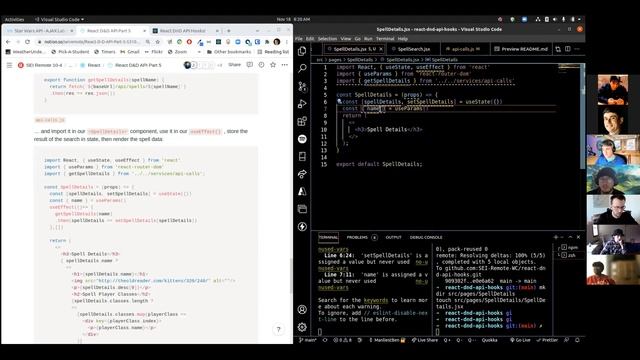The image size is (640, 360).
Task: Click the Share button in Notion
Action: coord(234,65)
